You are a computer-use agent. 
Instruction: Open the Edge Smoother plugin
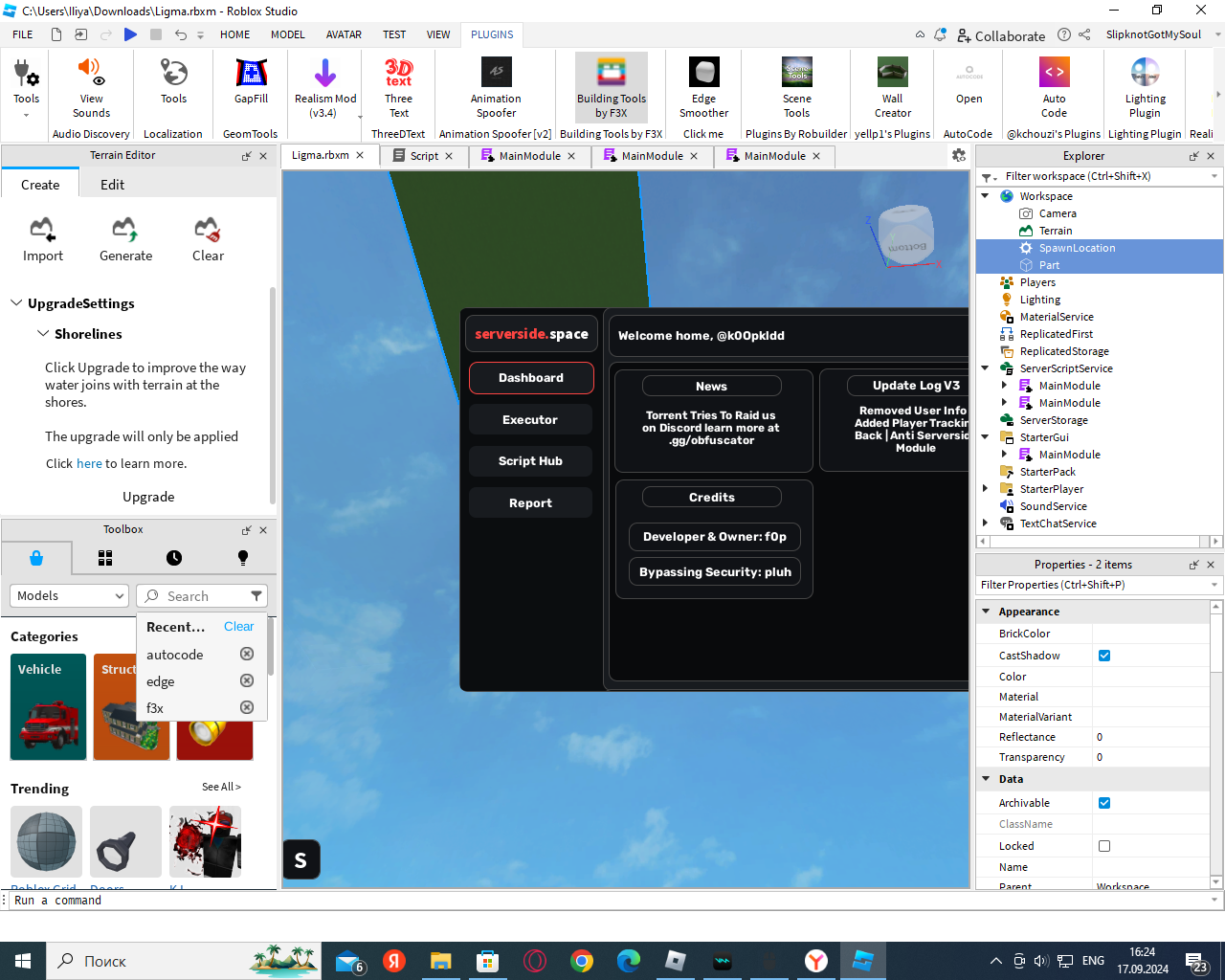tap(703, 87)
